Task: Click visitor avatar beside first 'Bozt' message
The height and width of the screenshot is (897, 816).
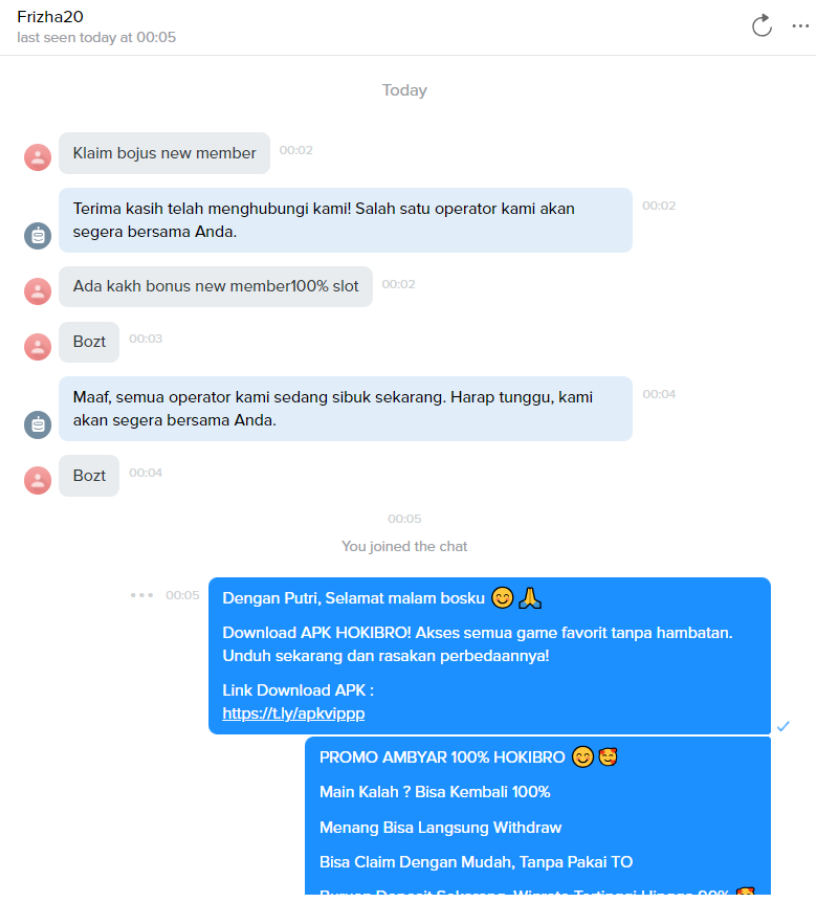Action: [x=38, y=347]
